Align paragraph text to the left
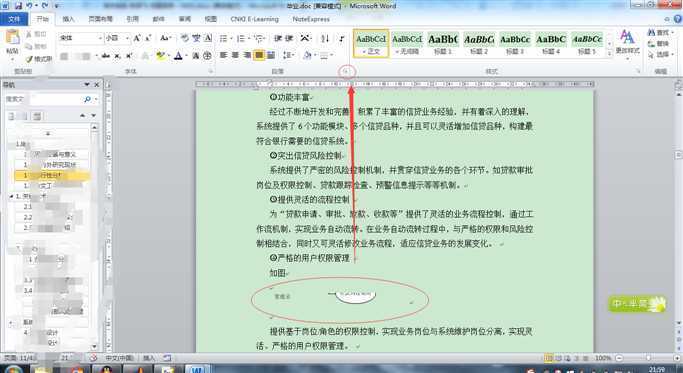Viewport: 683px width, 373px height. click(223, 55)
